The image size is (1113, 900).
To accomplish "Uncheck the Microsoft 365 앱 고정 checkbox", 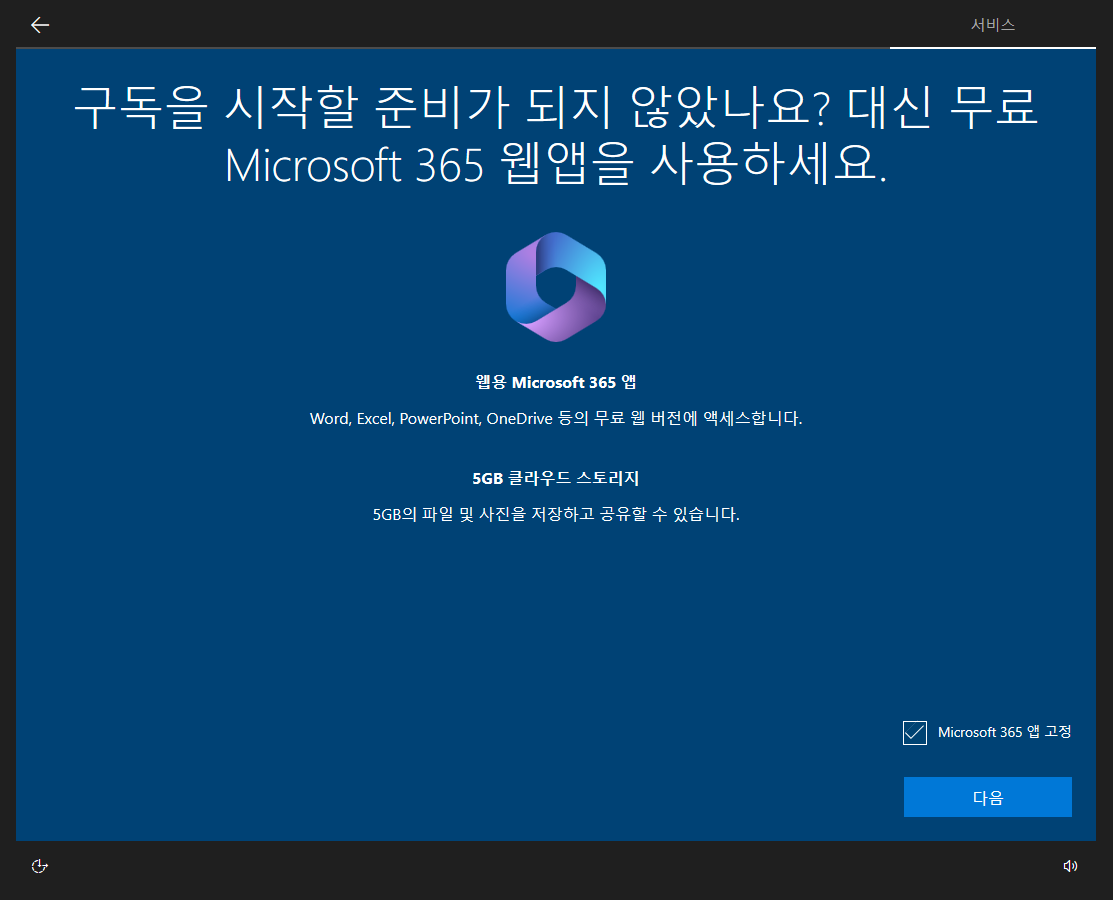I will point(914,732).
